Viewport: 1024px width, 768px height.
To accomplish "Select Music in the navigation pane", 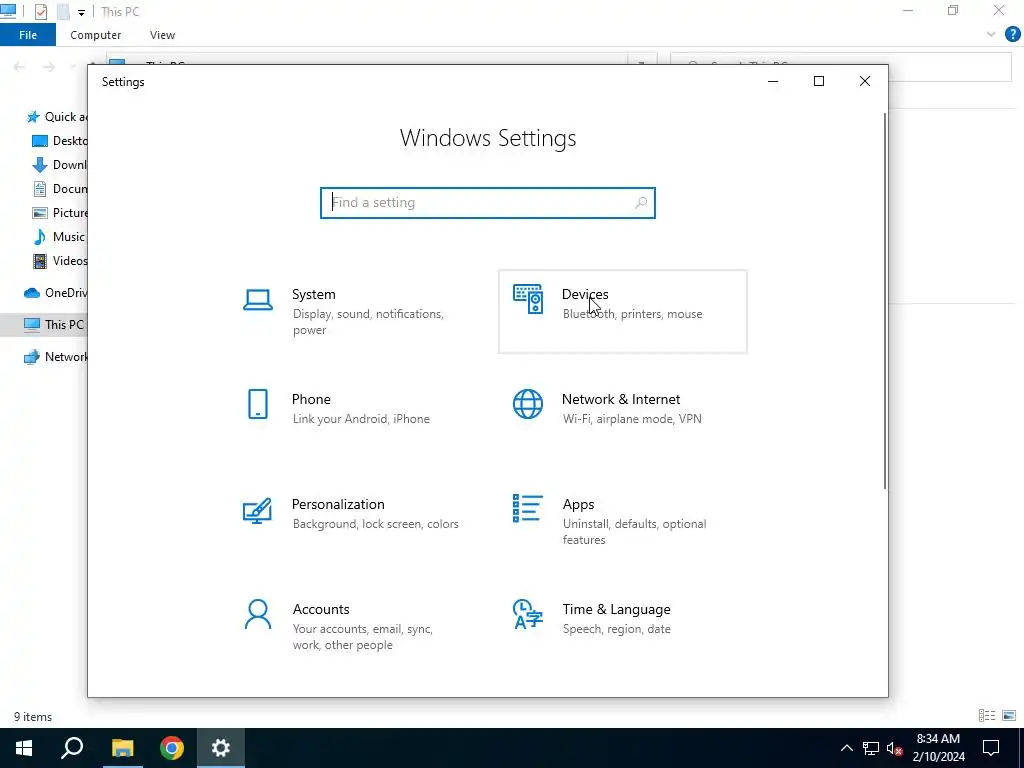I will (x=59, y=237).
